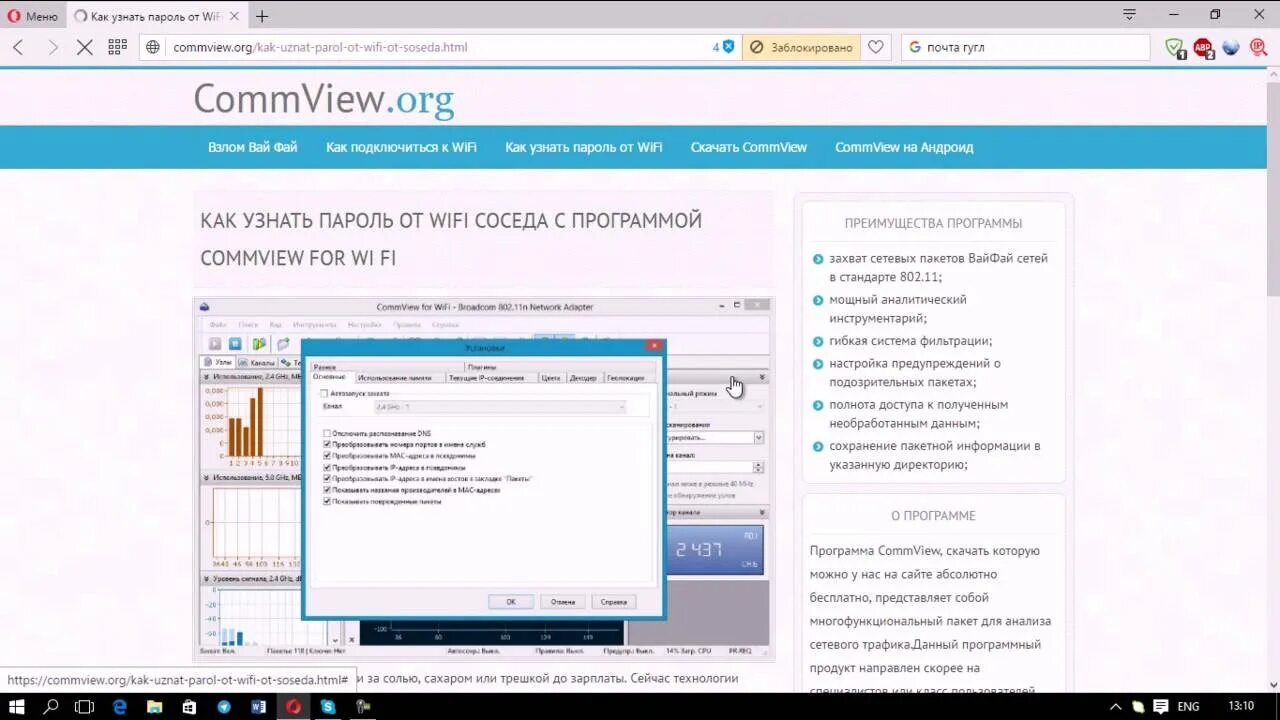Viewport: 1280px width, 720px height.
Task: Open the clock showing 13:10
Action: pos(1240,706)
